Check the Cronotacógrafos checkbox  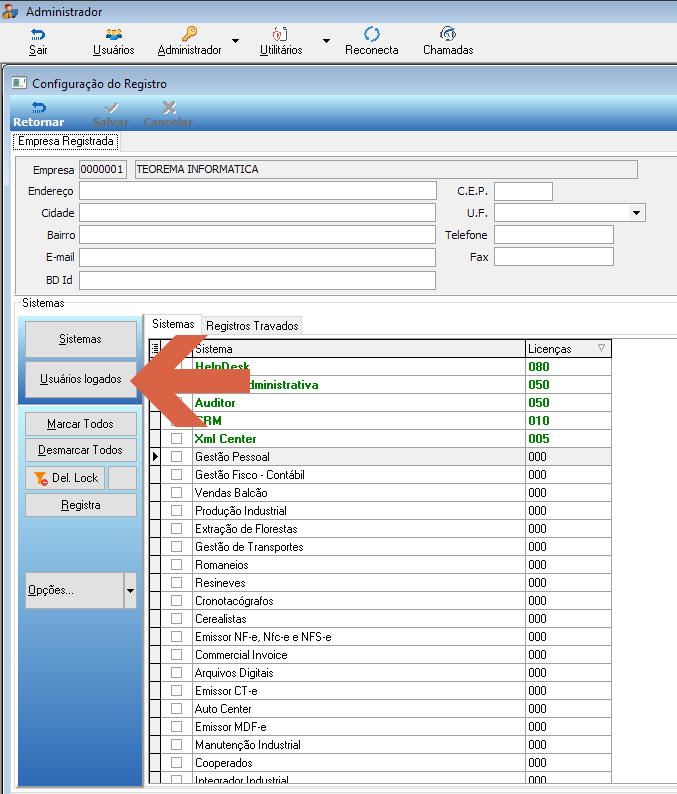click(176, 601)
